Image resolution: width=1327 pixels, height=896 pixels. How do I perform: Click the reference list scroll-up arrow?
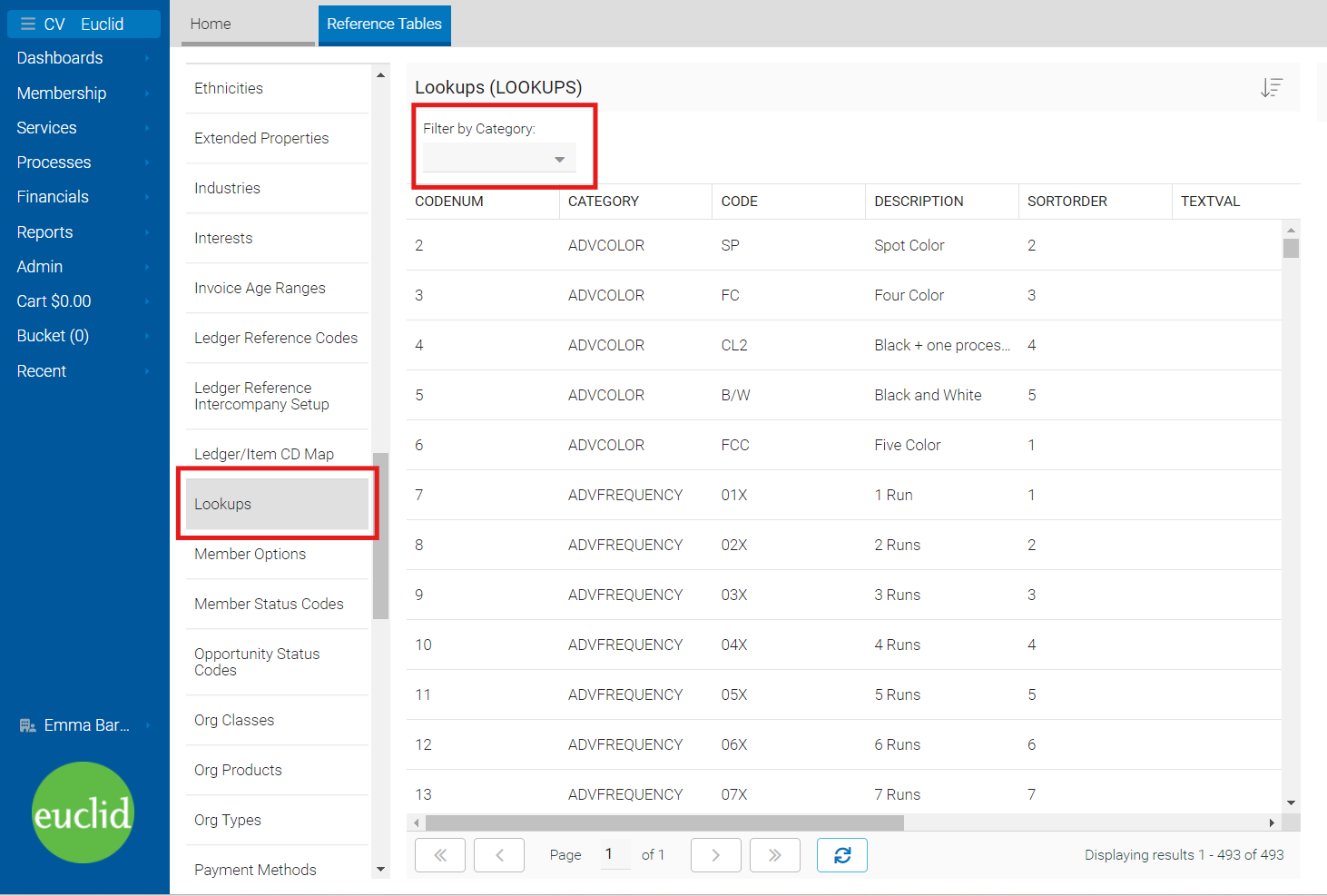click(x=380, y=75)
